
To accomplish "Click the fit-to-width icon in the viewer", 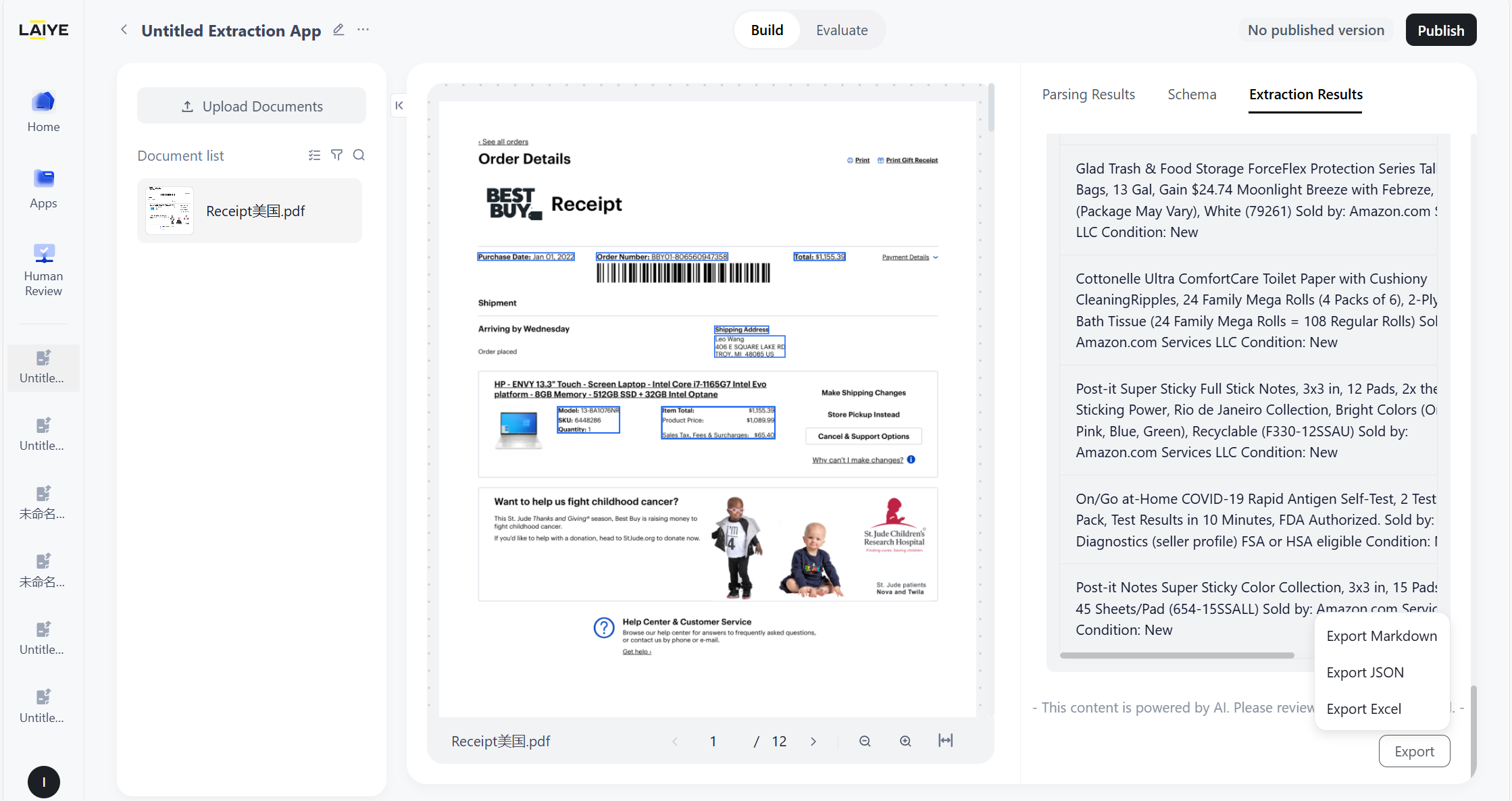I will [x=946, y=740].
